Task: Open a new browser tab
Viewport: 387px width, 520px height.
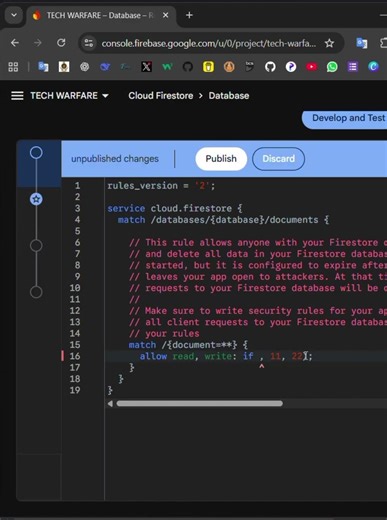Action: tap(189, 15)
